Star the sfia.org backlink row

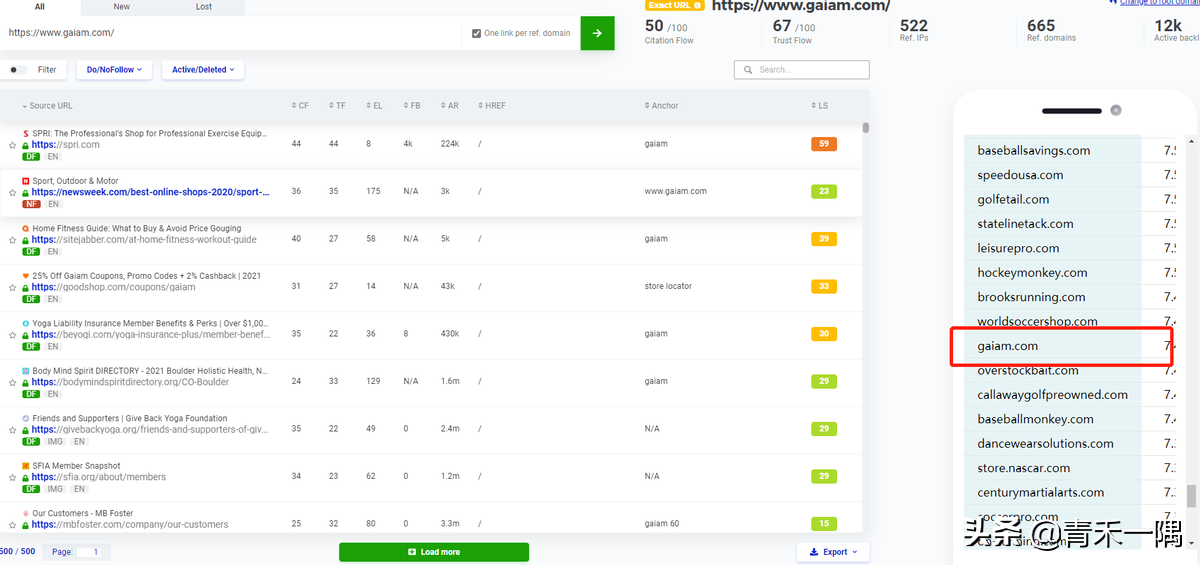coord(13,478)
